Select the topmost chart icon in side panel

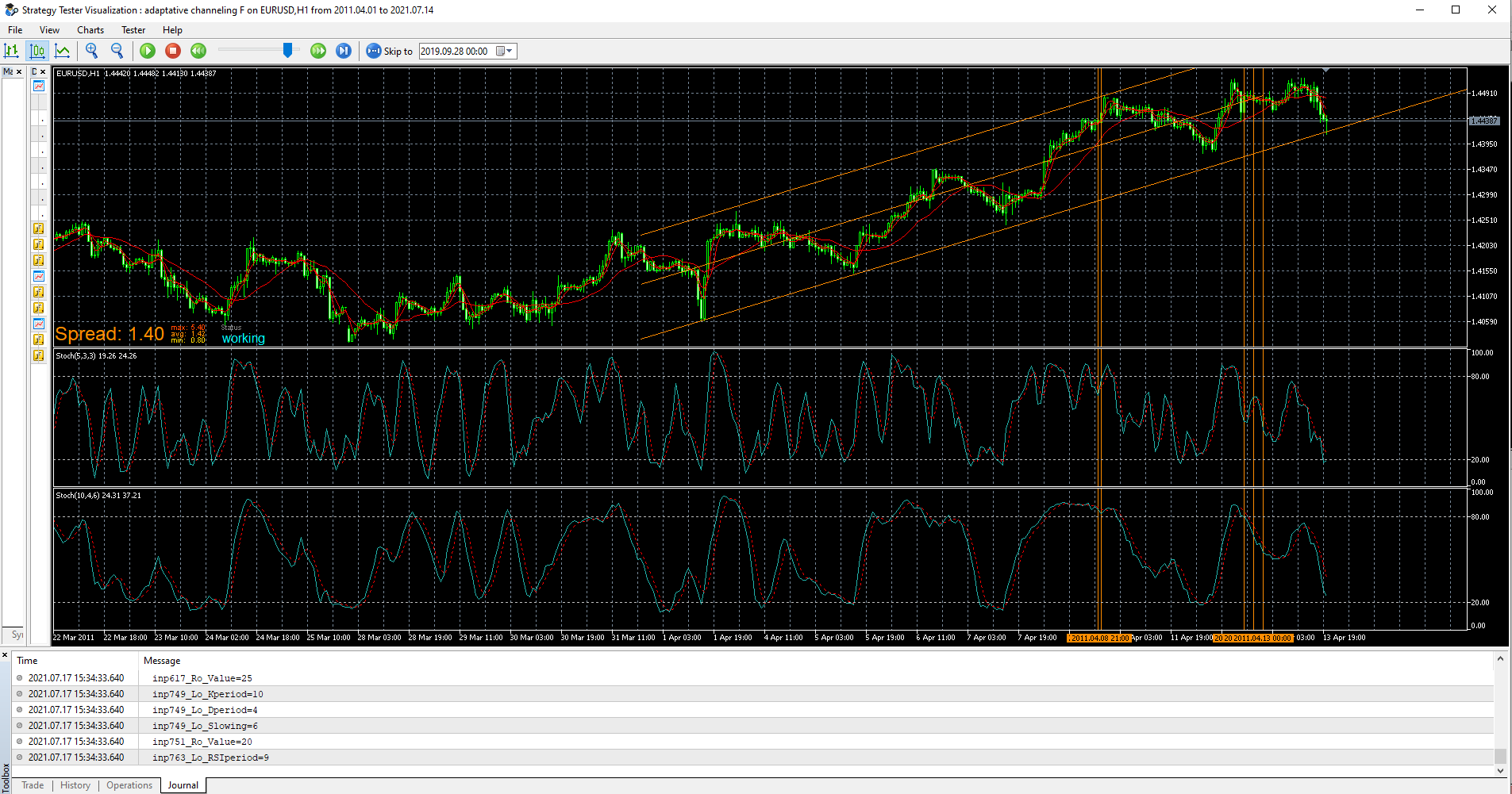click(x=39, y=86)
